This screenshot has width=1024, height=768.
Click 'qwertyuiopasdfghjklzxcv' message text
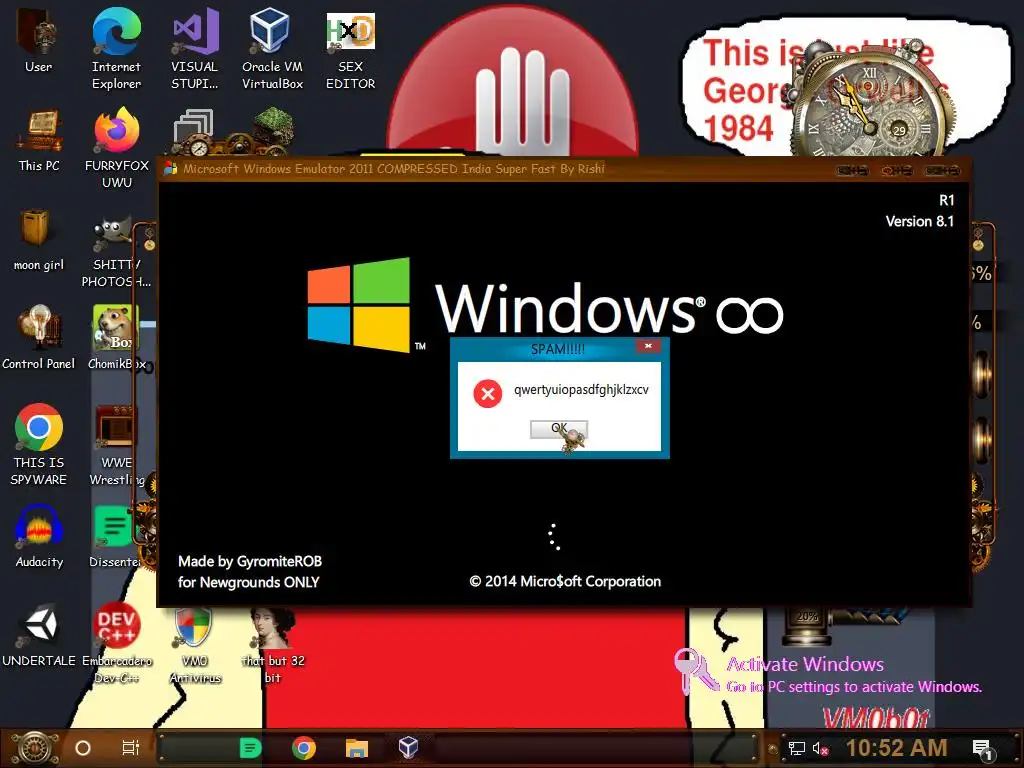(x=581, y=390)
